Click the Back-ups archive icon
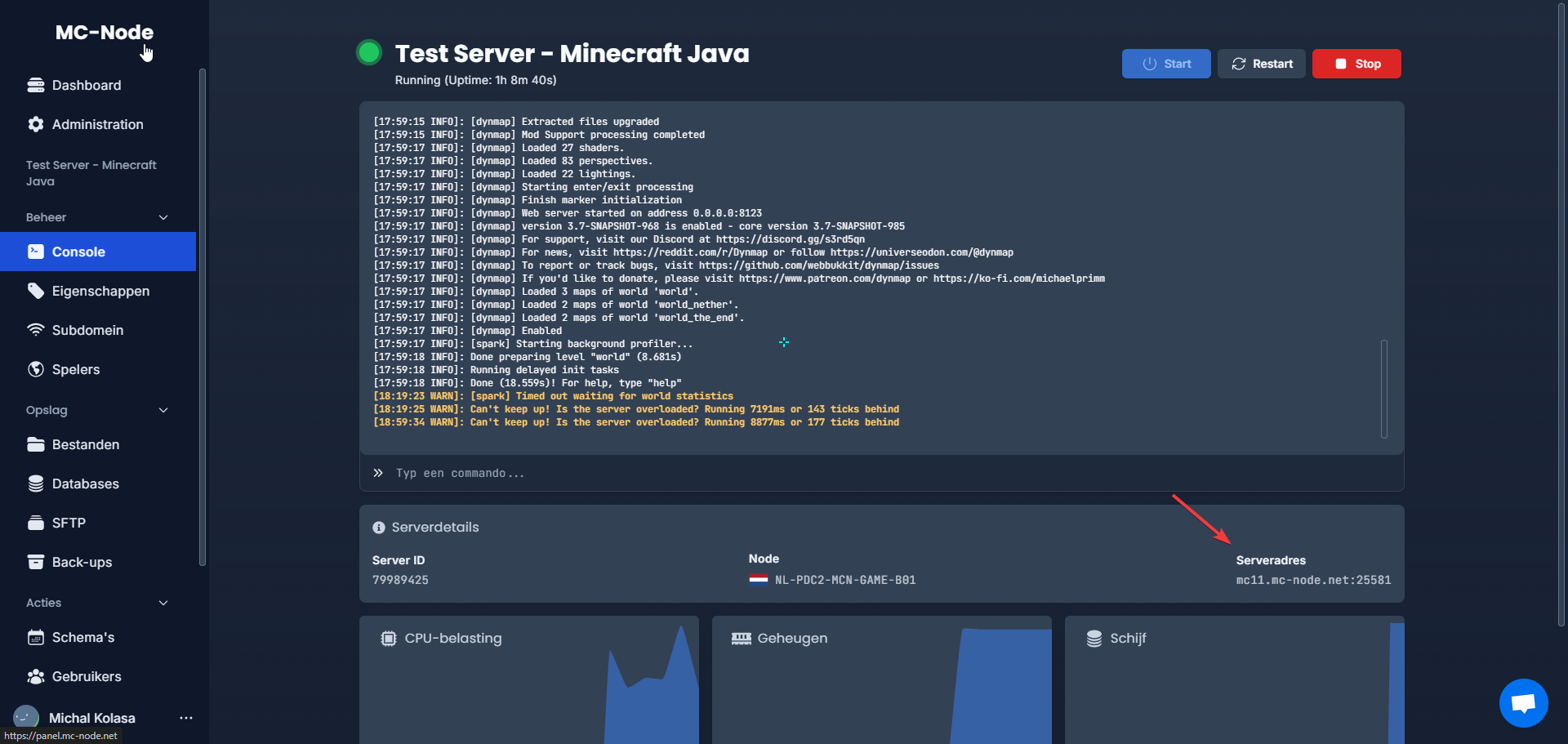1568x744 pixels. (x=36, y=562)
